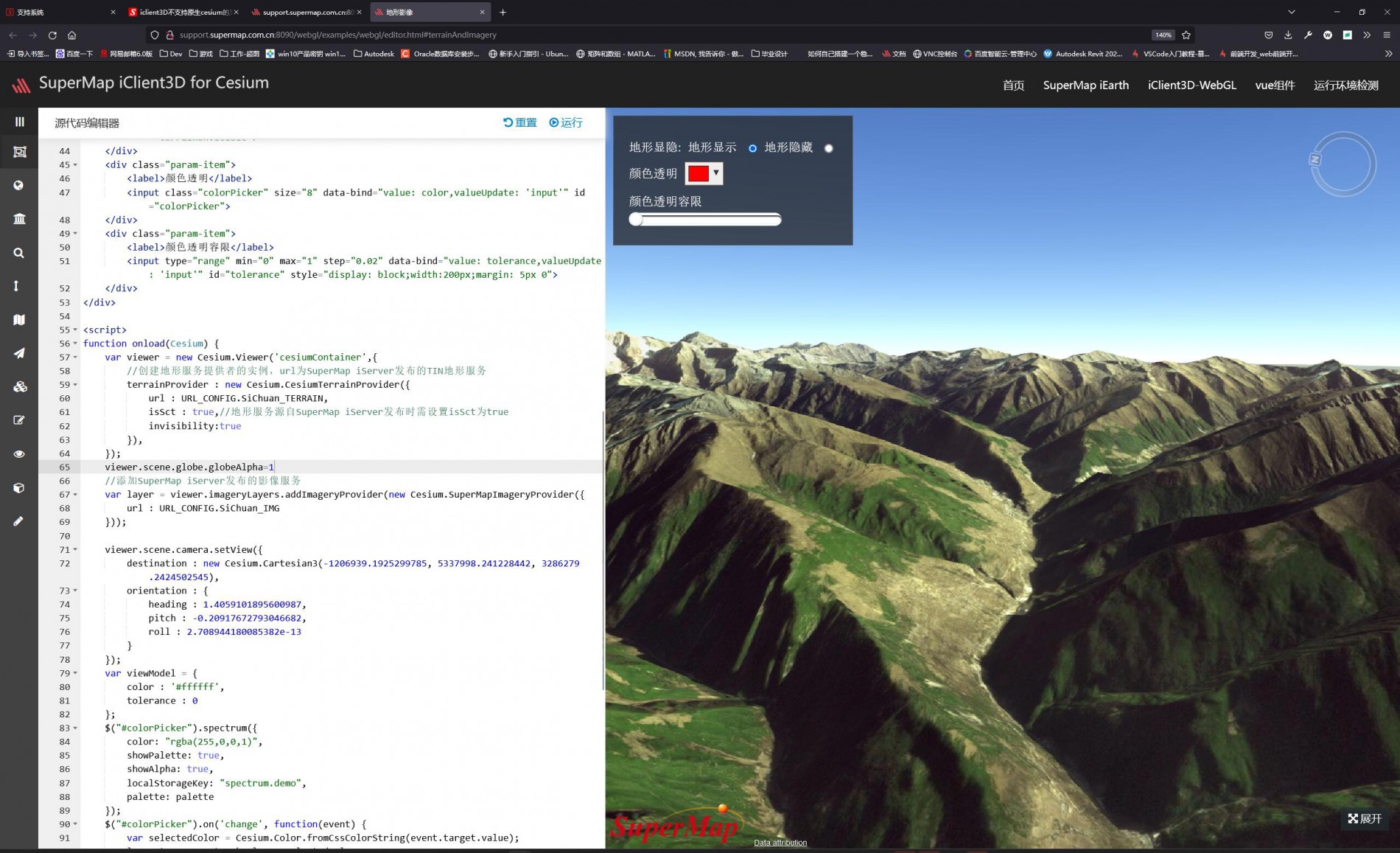
Task: Switch to the 支持系统 browser tab
Action: pos(59,12)
